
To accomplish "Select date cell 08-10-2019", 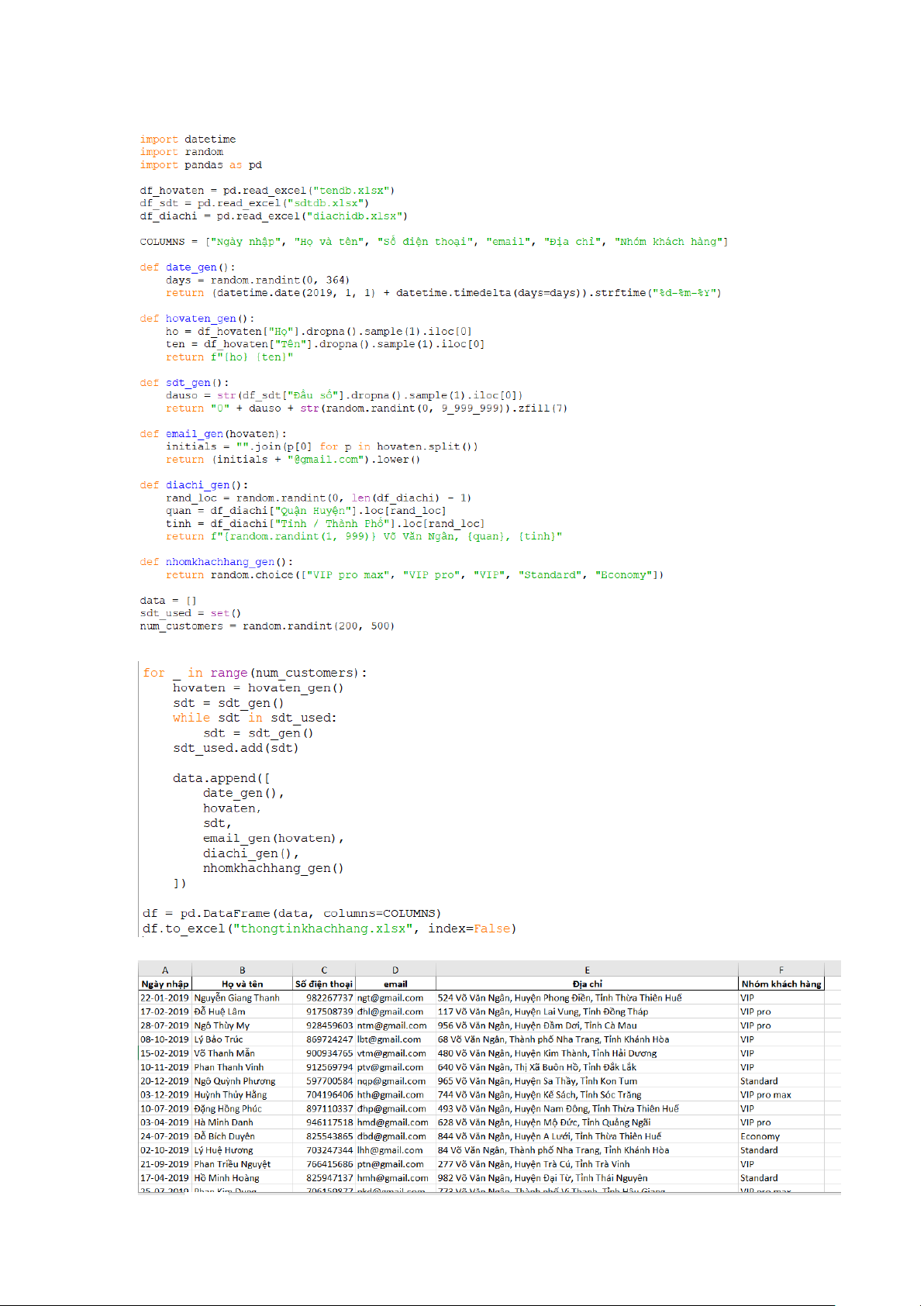I will (164, 1039).
